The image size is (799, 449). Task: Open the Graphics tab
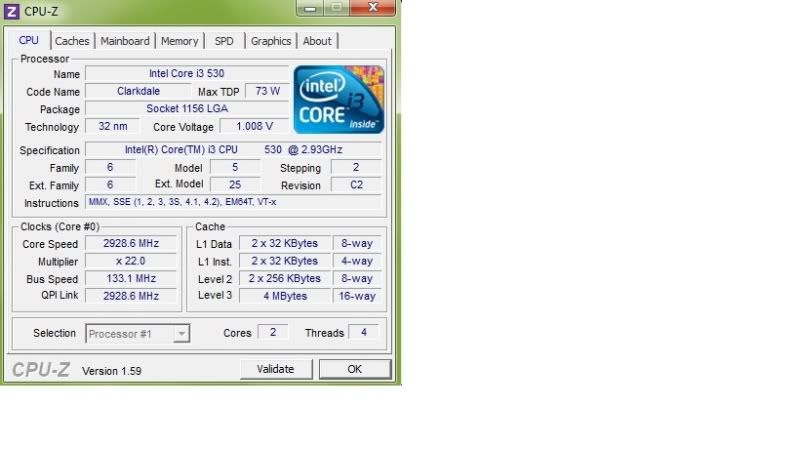271,41
